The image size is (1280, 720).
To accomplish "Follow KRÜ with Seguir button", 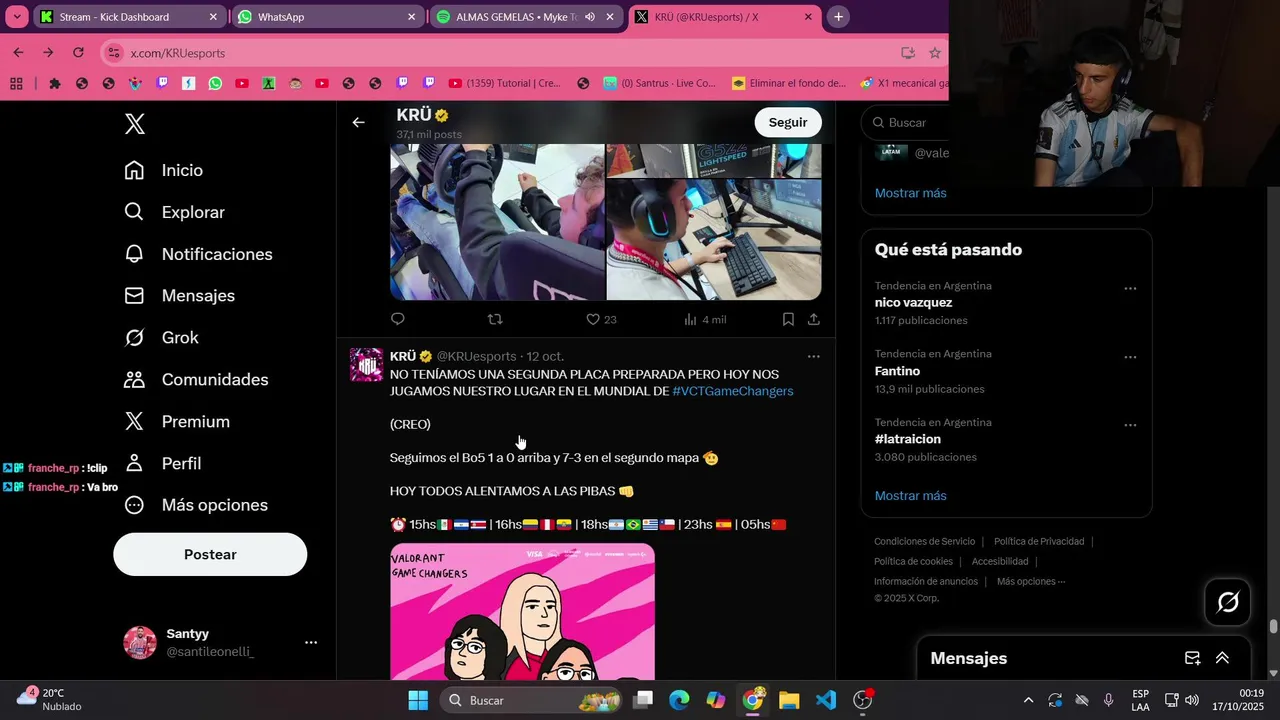I will tap(788, 122).
